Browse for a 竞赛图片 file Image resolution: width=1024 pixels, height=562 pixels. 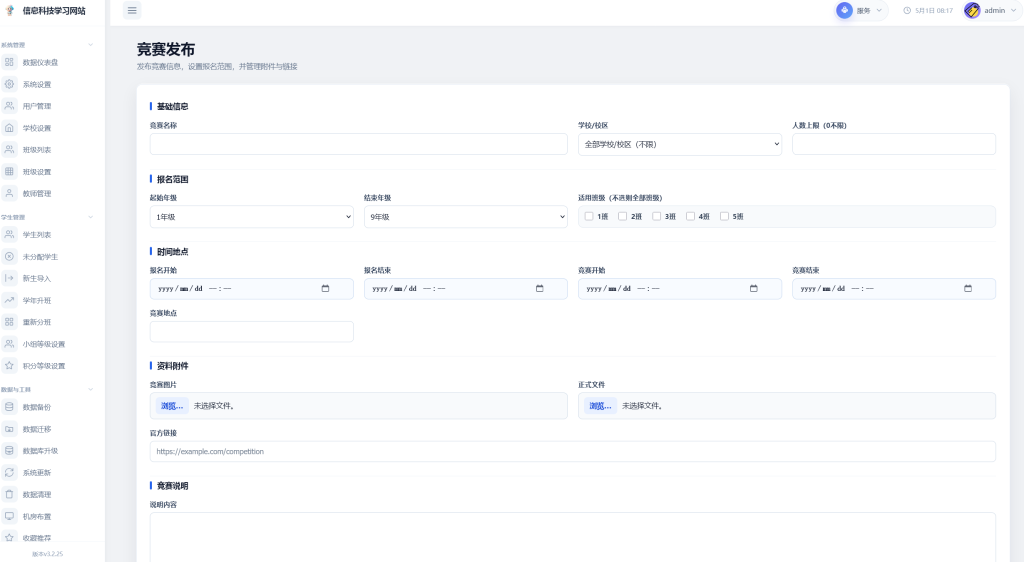coord(172,406)
